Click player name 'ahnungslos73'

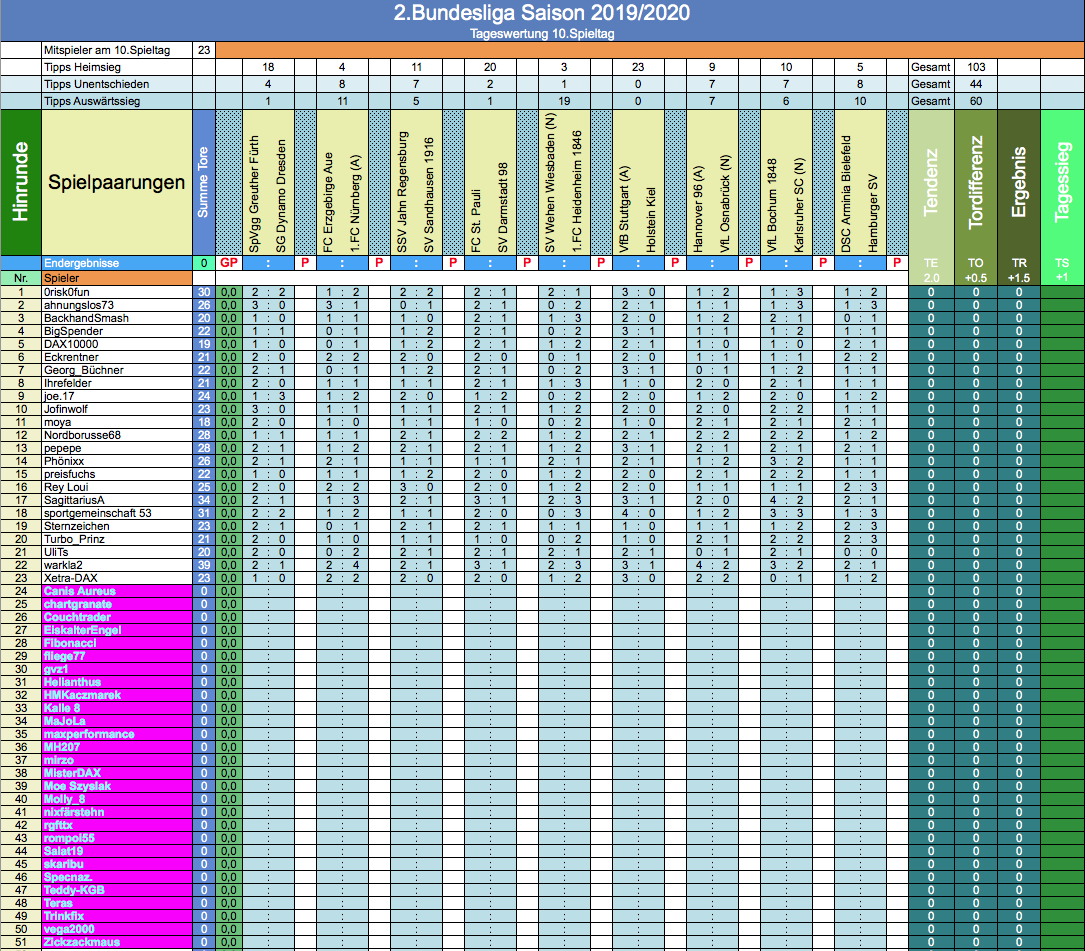coord(78,305)
